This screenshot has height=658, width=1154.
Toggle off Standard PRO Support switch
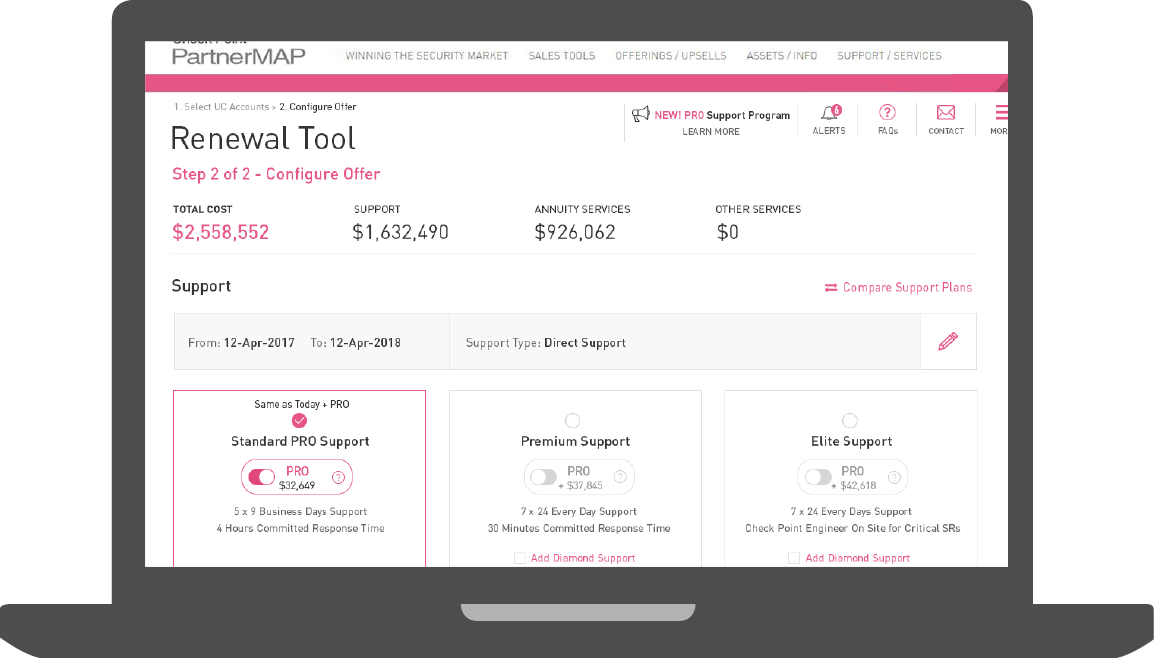261,477
